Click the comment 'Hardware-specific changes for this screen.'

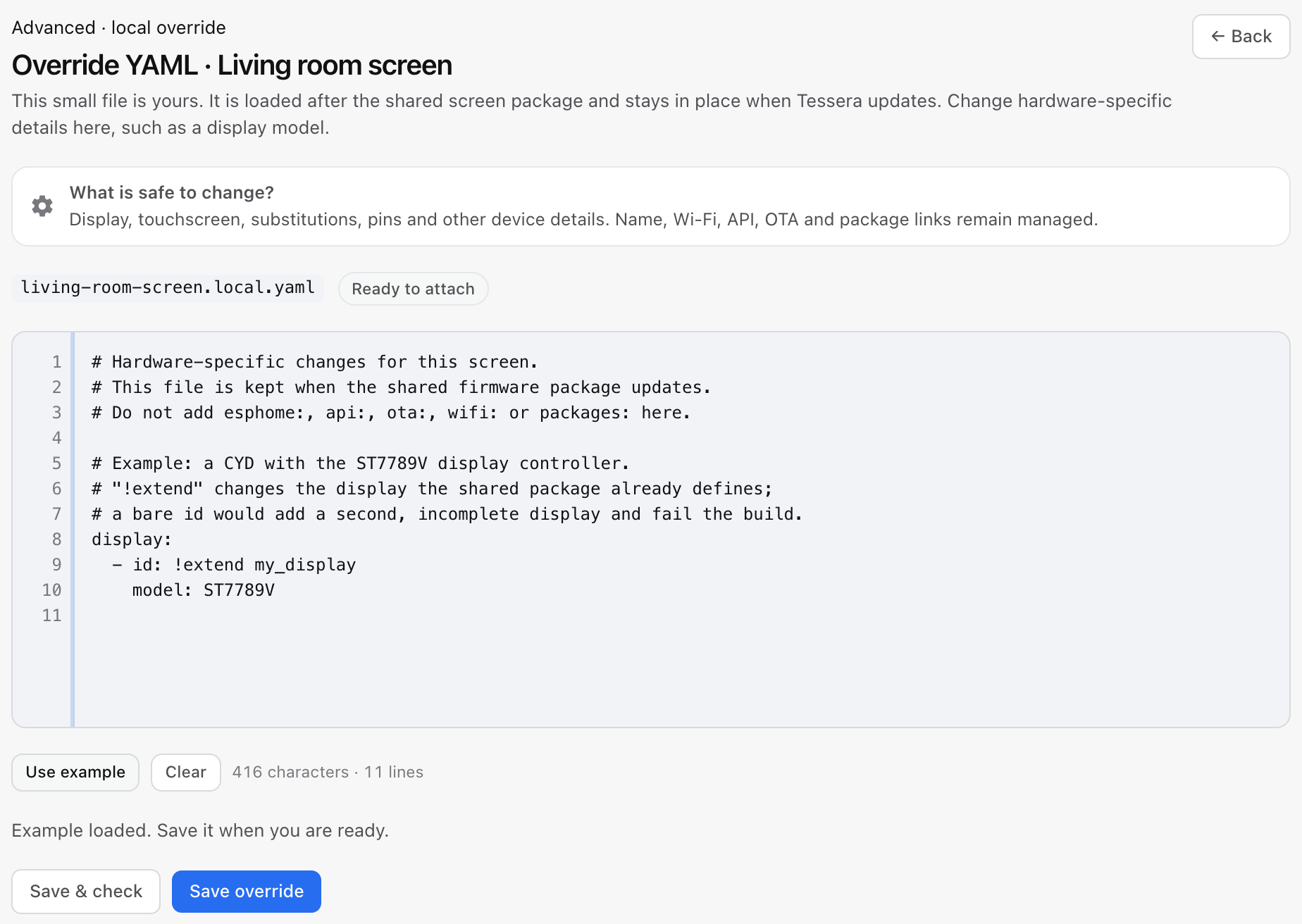coord(314,362)
